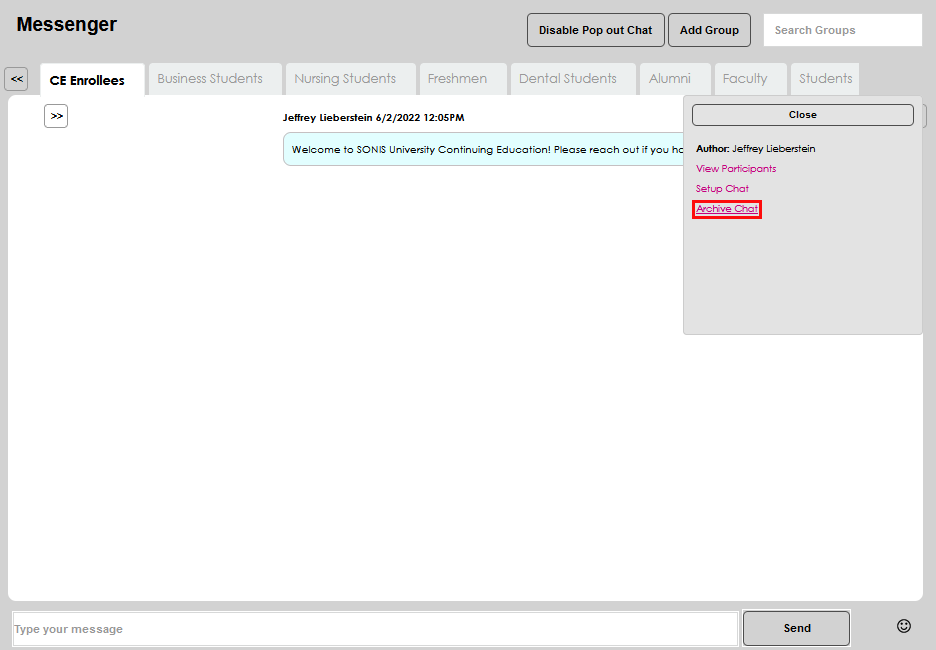Click the Author: Jeffrey Lieberstein text
This screenshot has height=650, width=936.
pyautogui.click(x=756, y=149)
